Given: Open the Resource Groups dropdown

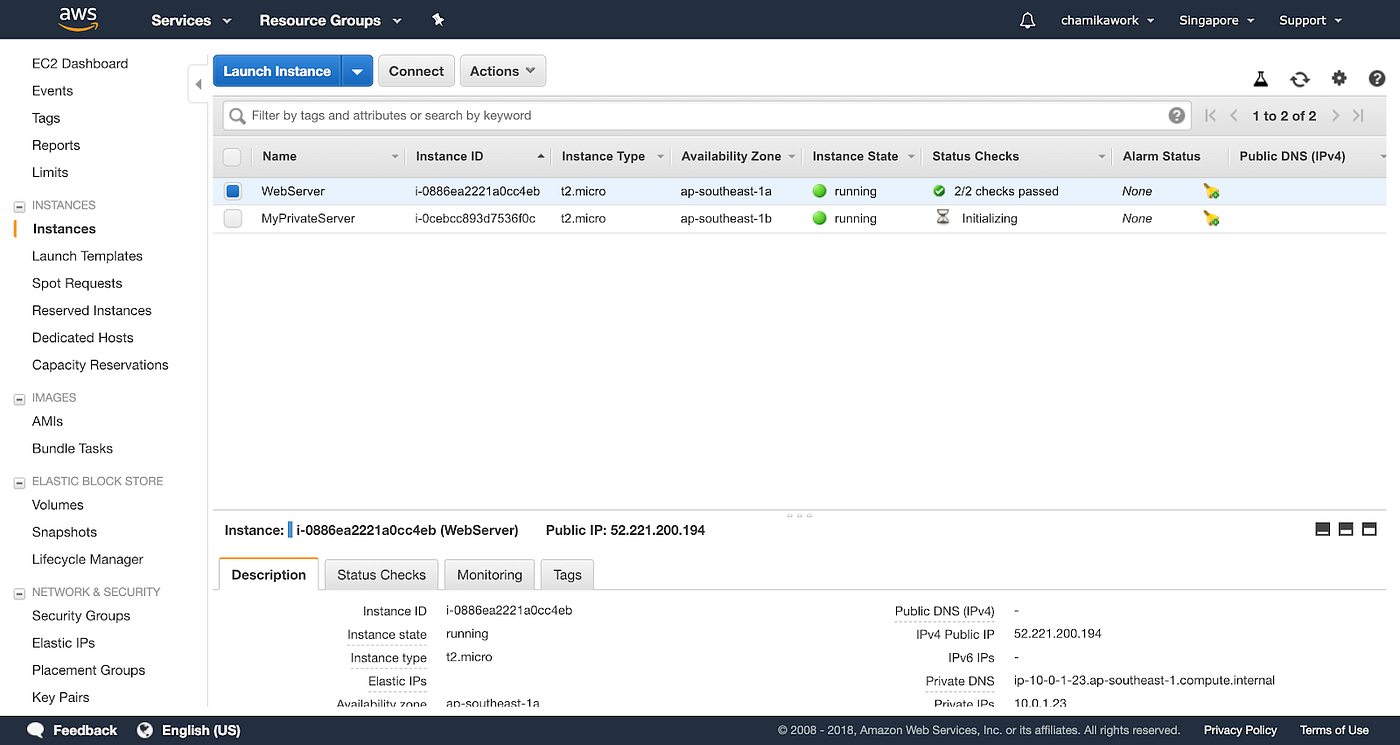Looking at the screenshot, I should 330,20.
